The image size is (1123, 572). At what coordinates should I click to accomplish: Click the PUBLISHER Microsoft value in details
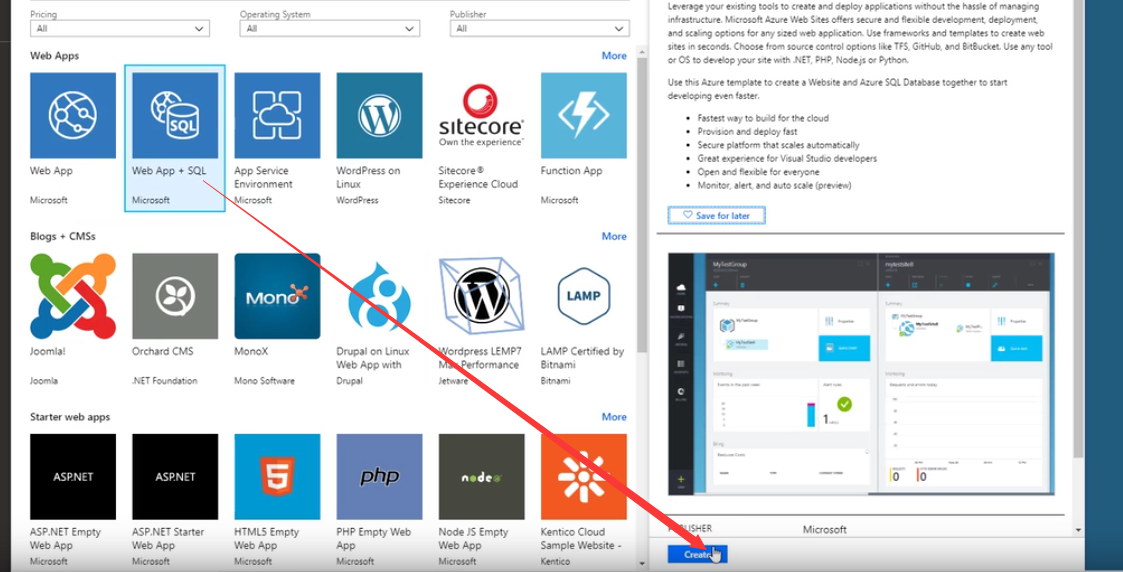coord(824,530)
